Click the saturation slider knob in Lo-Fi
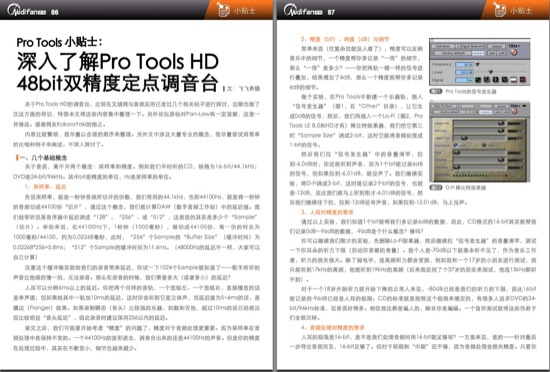Viewport: 550px width, 372px height. pos(457,167)
